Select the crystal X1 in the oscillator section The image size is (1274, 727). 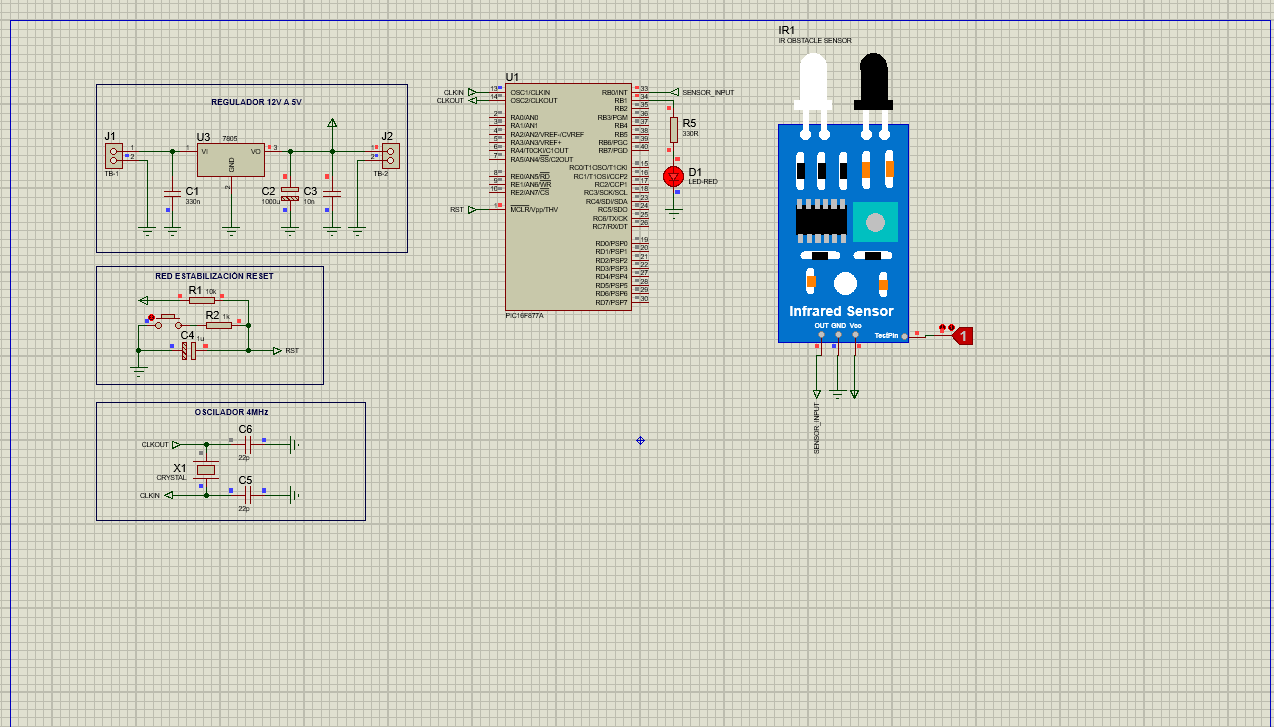tap(205, 470)
